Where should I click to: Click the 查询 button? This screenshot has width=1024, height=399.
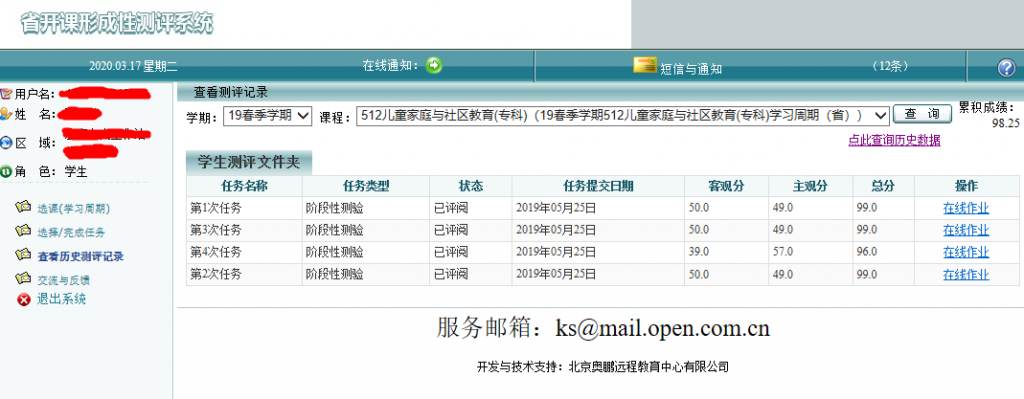922,114
